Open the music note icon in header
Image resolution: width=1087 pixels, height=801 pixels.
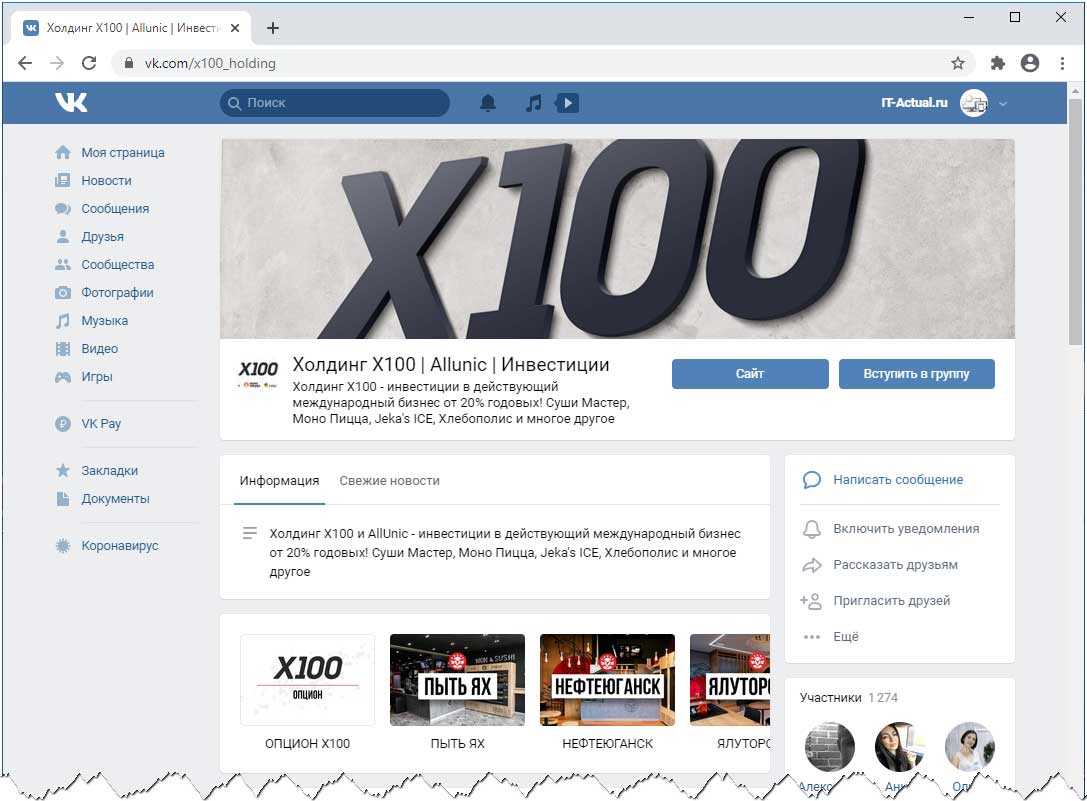tap(534, 103)
